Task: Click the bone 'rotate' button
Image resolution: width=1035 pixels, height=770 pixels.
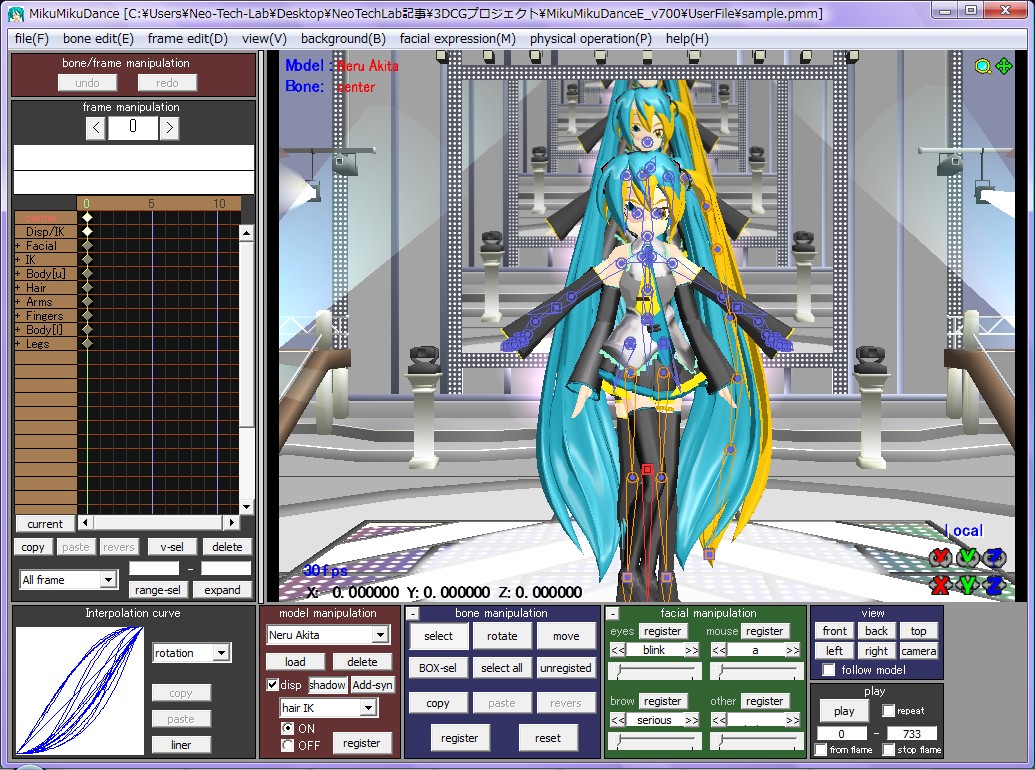Action: (x=502, y=636)
